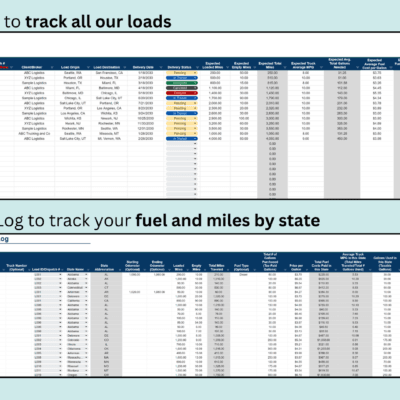Select the ABC Trucking and Co client cell

(34, 133)
